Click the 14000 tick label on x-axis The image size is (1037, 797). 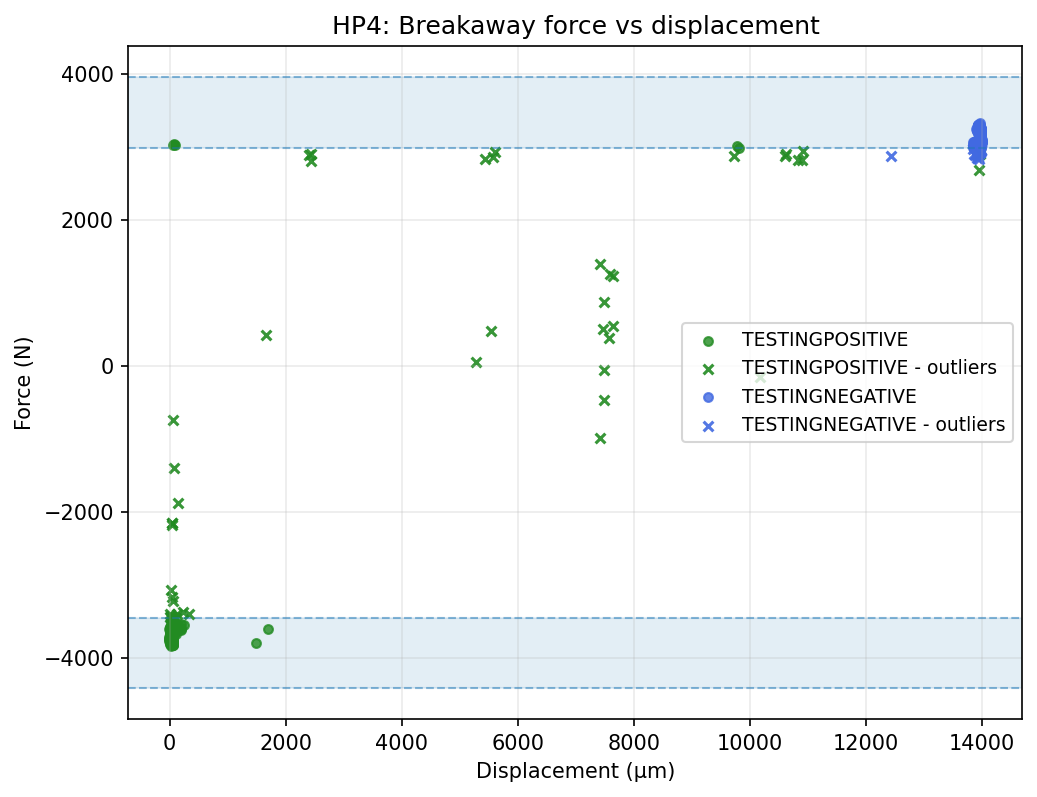(x=981, y=744)
